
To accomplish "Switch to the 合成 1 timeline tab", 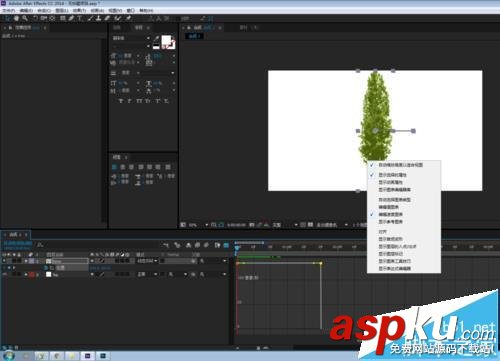I will [16, 235].
